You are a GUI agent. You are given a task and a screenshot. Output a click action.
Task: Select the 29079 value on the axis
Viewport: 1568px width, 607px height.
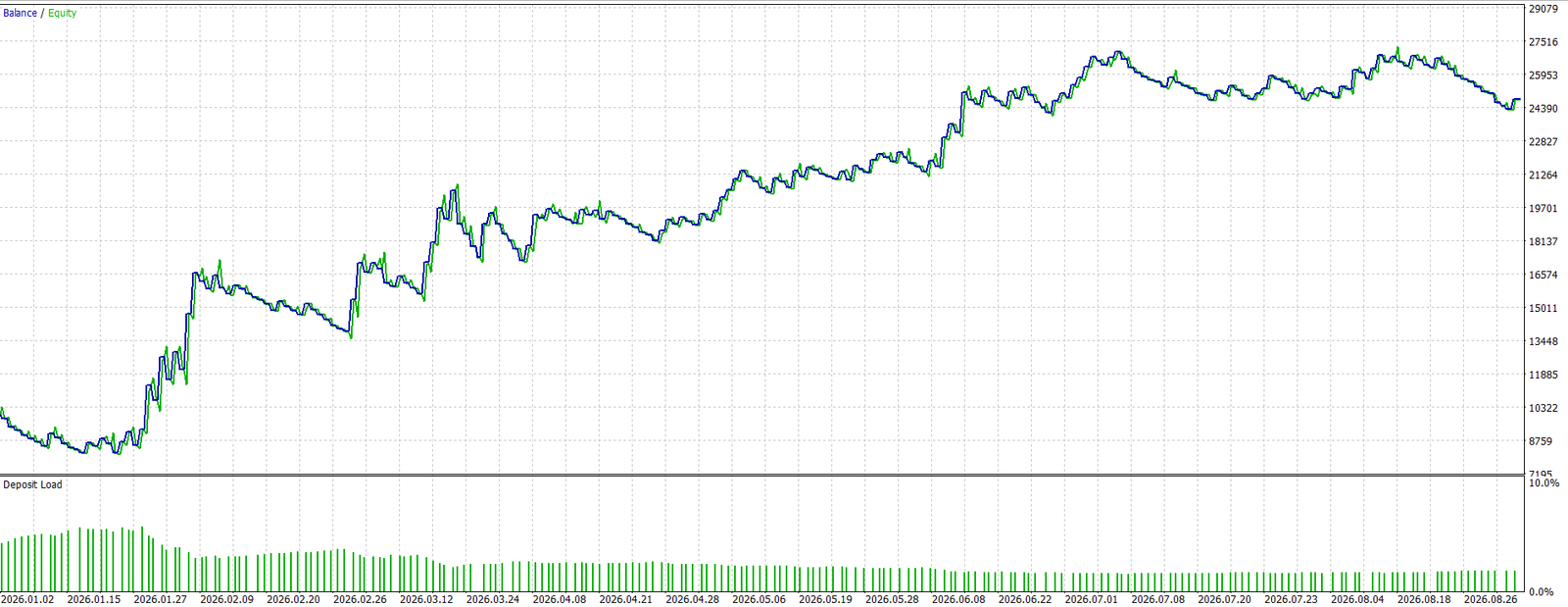pyautogui.click(x=1543, y=9)
